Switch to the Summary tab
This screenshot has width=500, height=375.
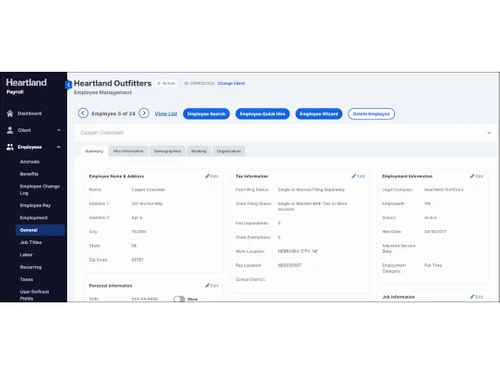pyautogui.click(x=94, y=151)
